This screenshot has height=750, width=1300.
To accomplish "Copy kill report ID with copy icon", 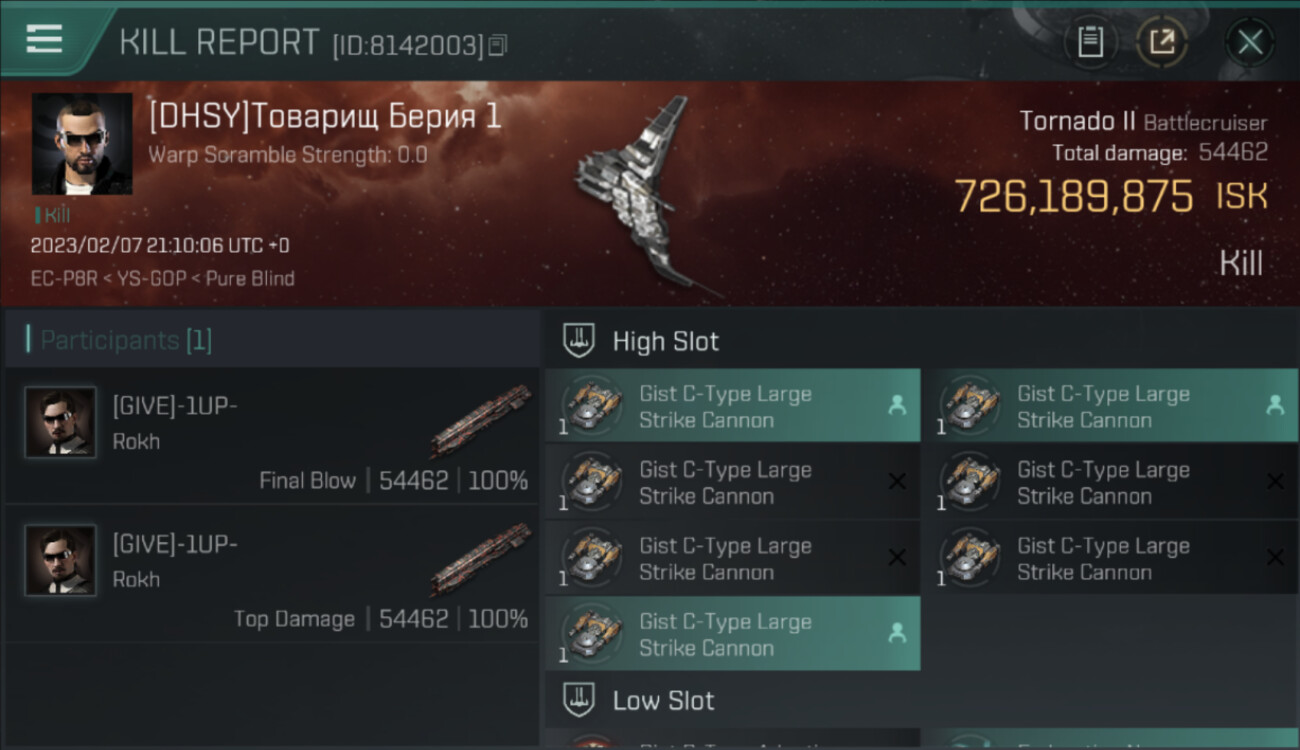I will point(498,45).
